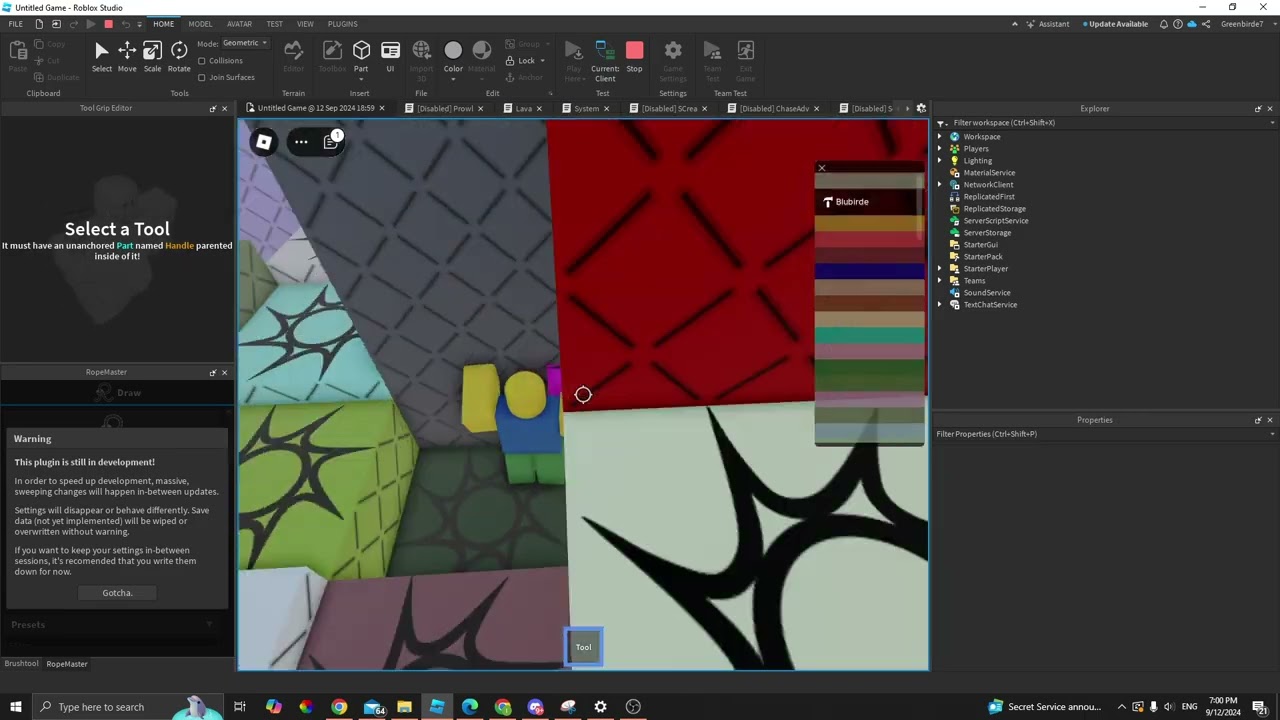Click the Filter Properties search field
Image resolution: width=1280 pixels, height=720 pixels.
(x=1105, y=434)
